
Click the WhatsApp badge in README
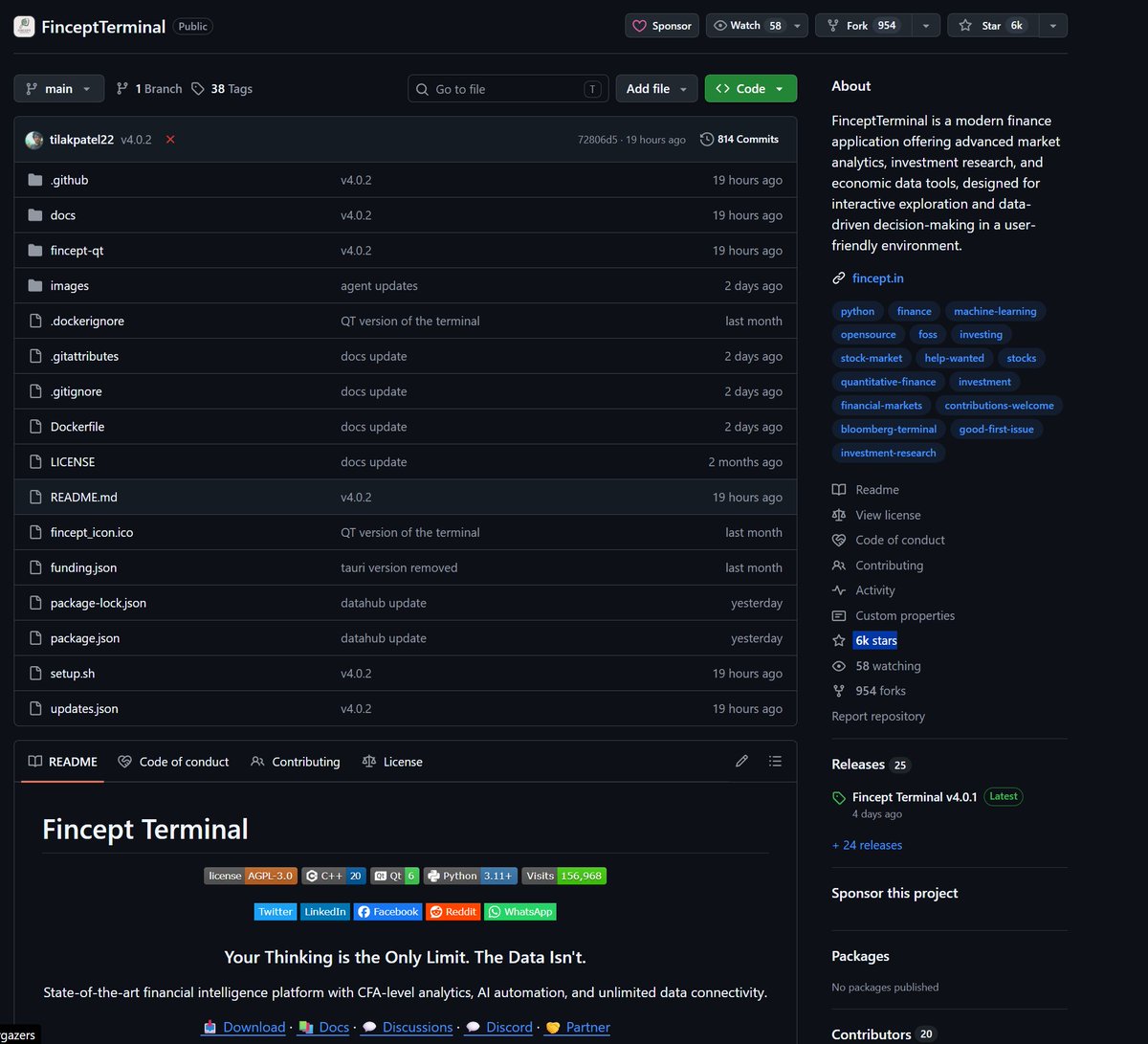point(520,912)
